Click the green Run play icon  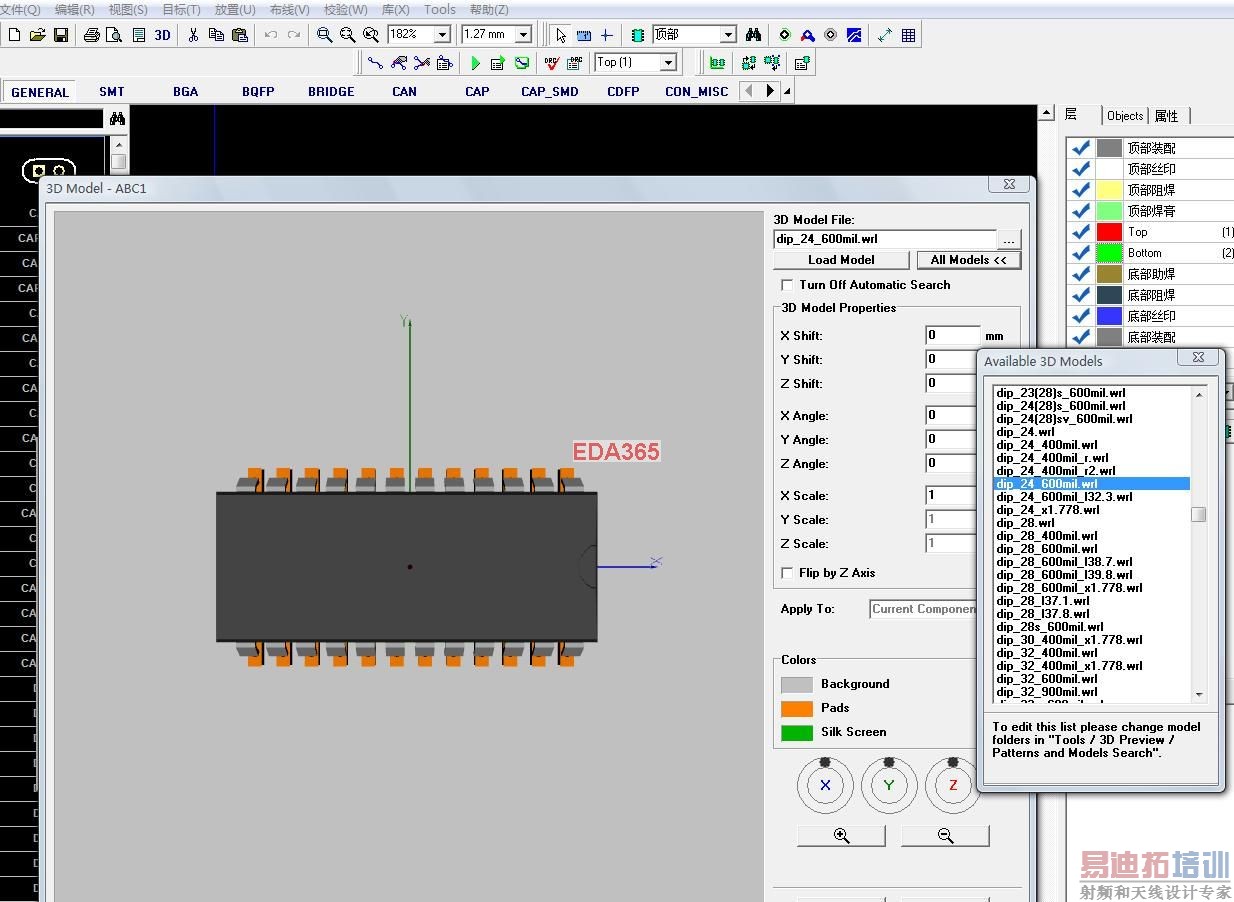tap(475, 63)
